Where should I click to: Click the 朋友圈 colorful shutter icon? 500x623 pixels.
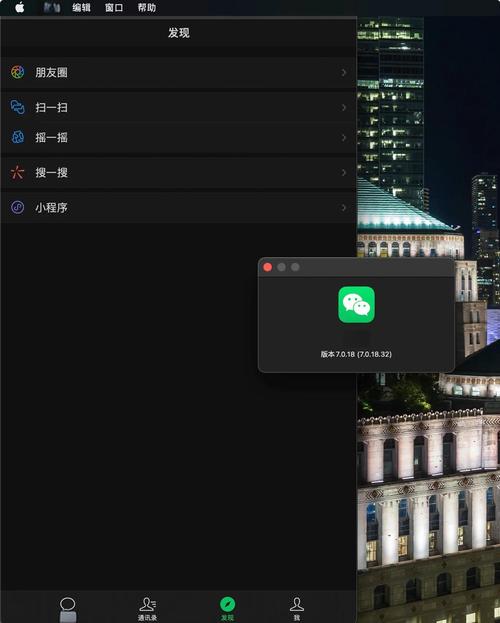pyautogui.click(x=17, y=72)
